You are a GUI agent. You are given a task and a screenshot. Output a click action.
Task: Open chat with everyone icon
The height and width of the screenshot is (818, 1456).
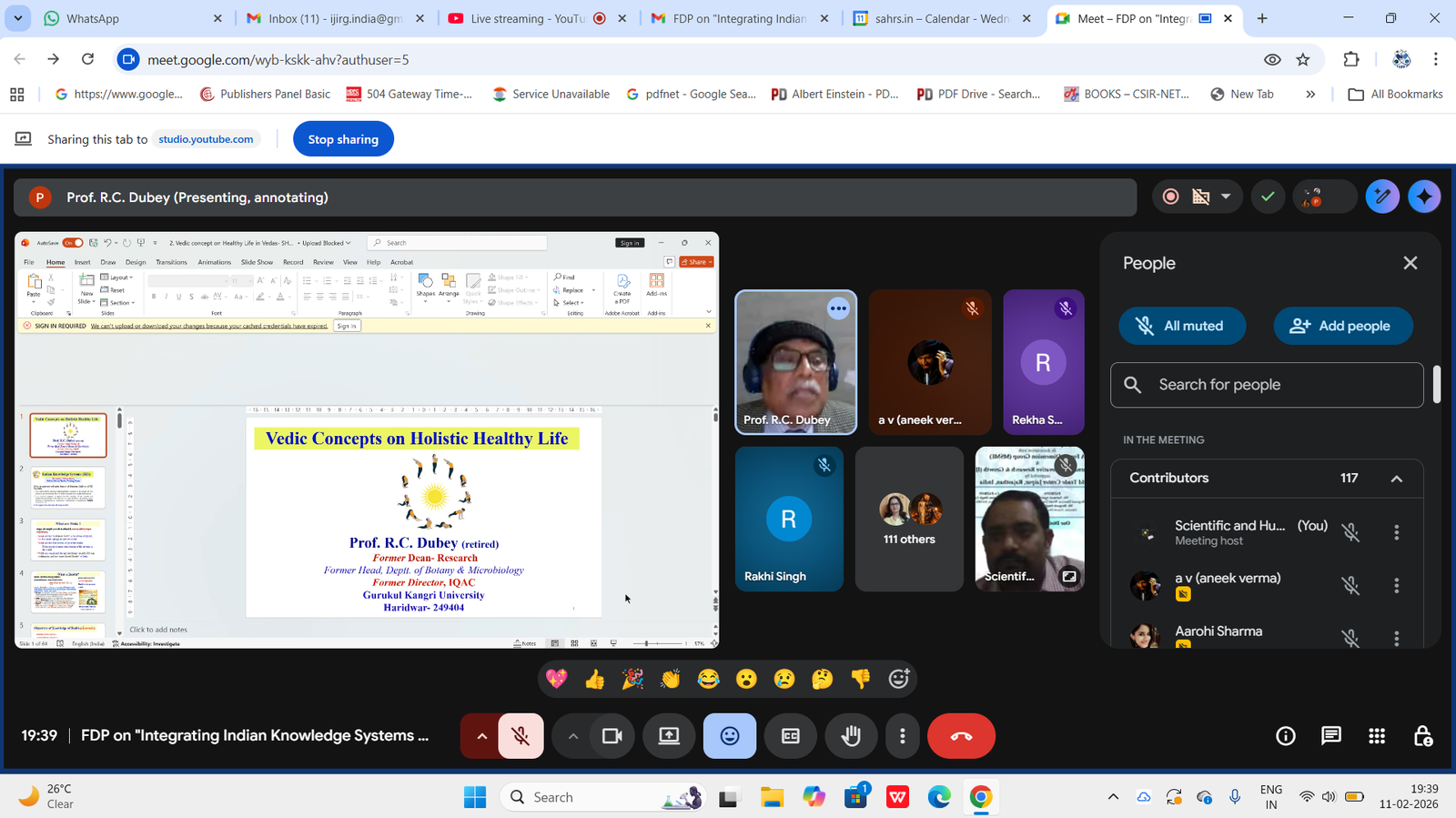(x=1330, y=736)
